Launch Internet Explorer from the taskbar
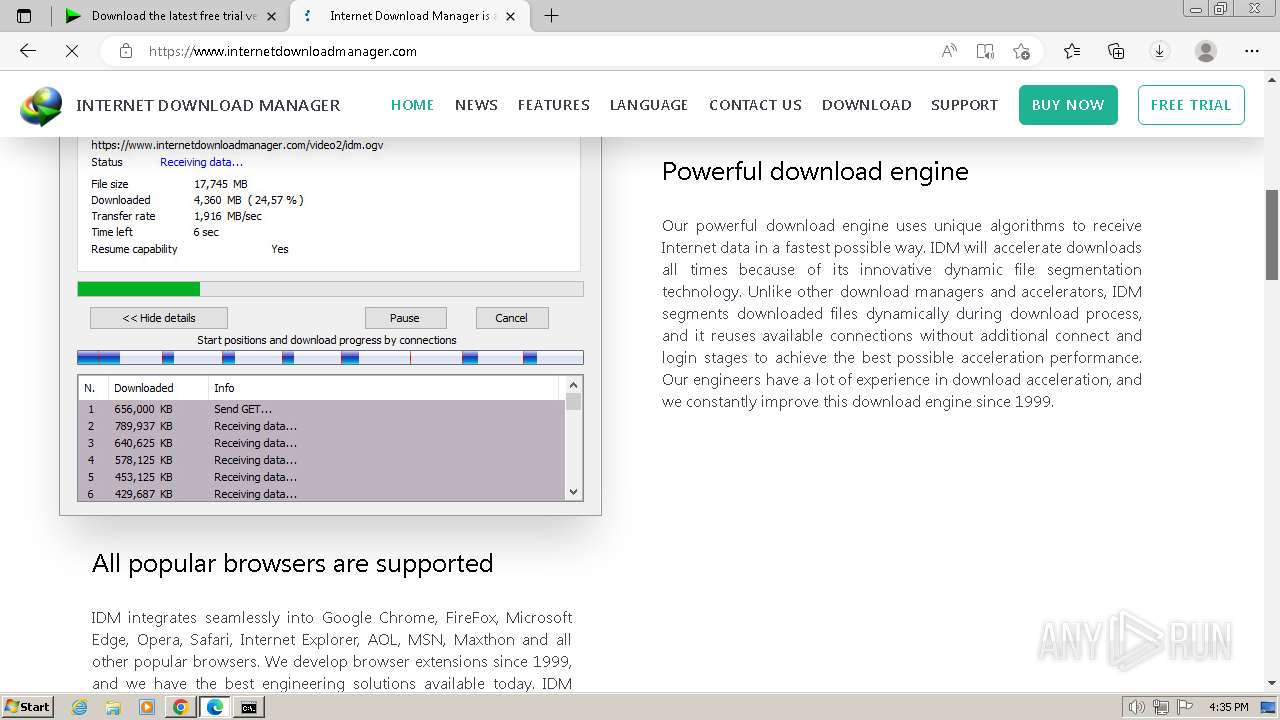The height and width of the screenshot is (720, 1280). [x=80, y=707]
